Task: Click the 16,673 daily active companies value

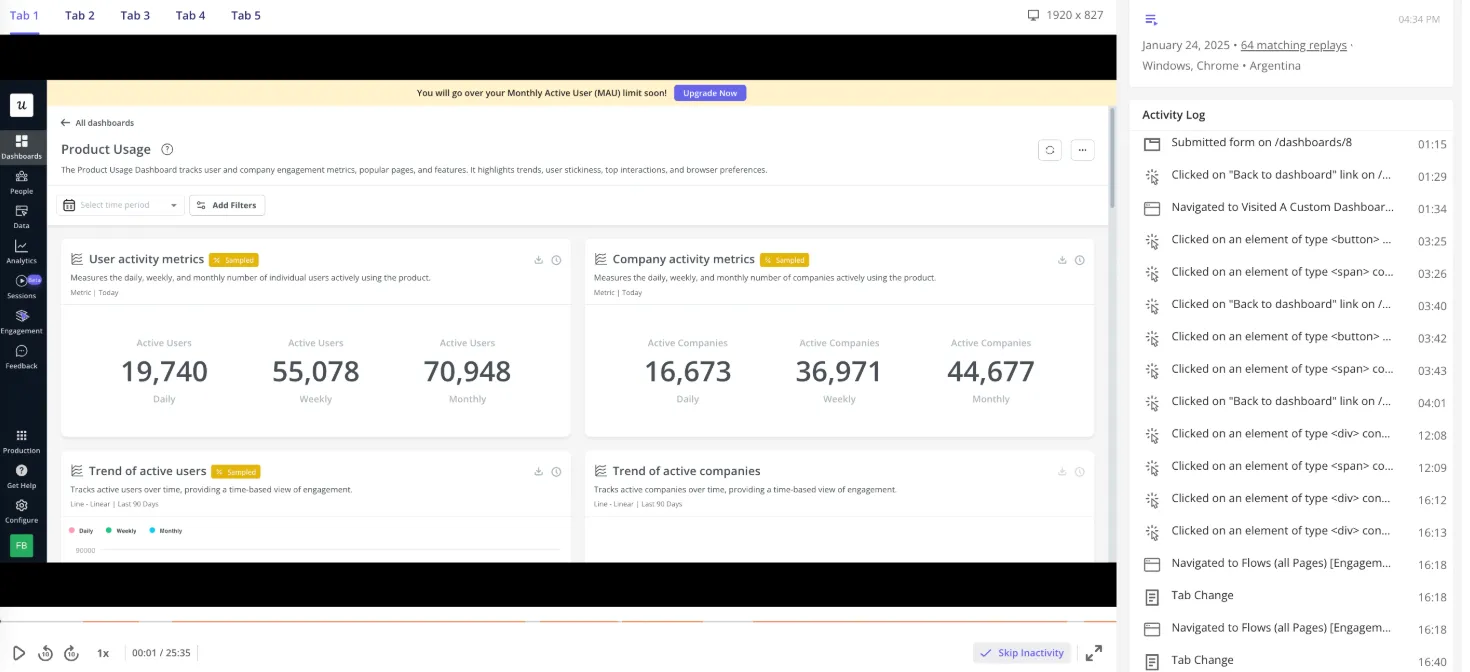Action: [688, 372]
